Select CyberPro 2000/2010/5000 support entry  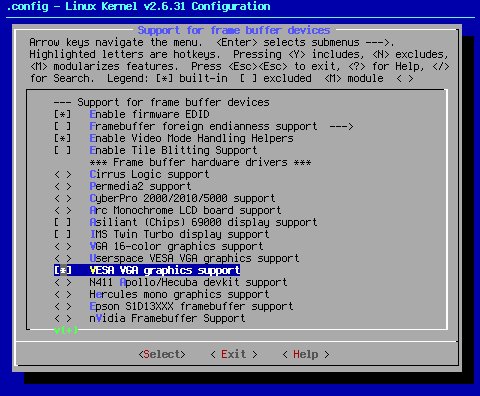tap(182, 198)
